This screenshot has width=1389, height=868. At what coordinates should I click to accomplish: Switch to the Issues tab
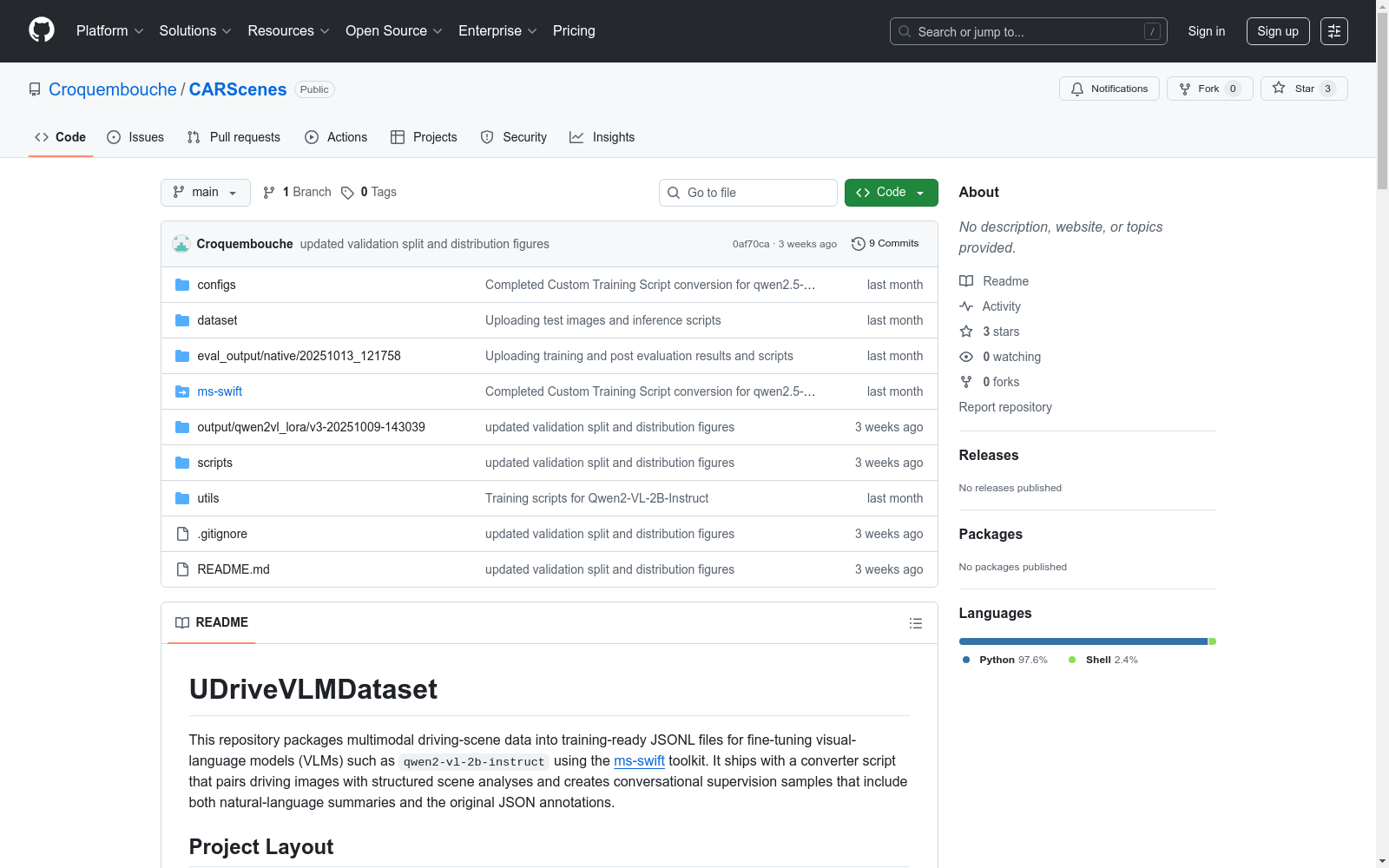[135, 137]
